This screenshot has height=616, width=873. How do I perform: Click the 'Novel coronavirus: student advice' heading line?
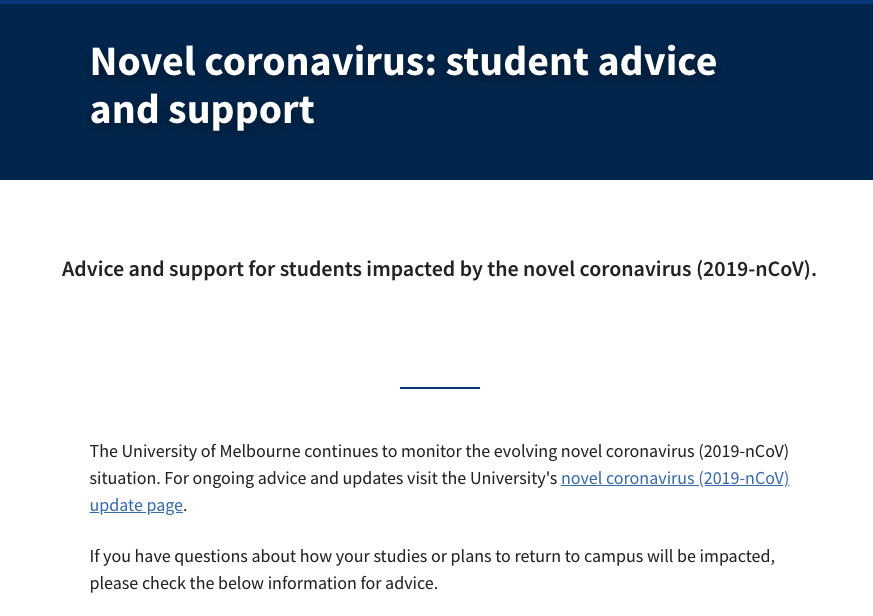click(403, 61)
